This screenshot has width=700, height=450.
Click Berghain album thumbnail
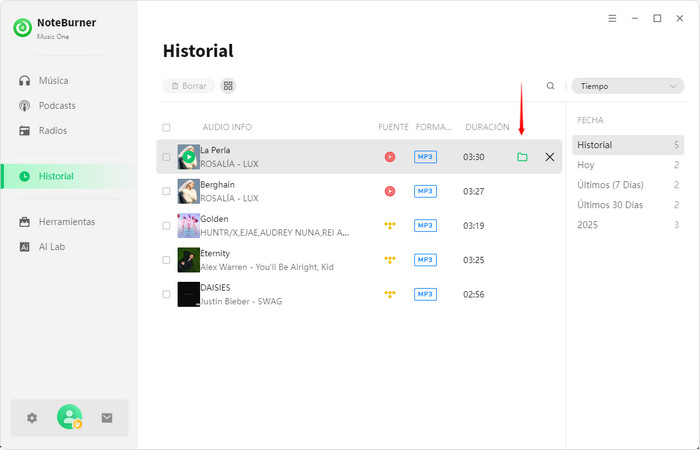(x=188, y=191)
